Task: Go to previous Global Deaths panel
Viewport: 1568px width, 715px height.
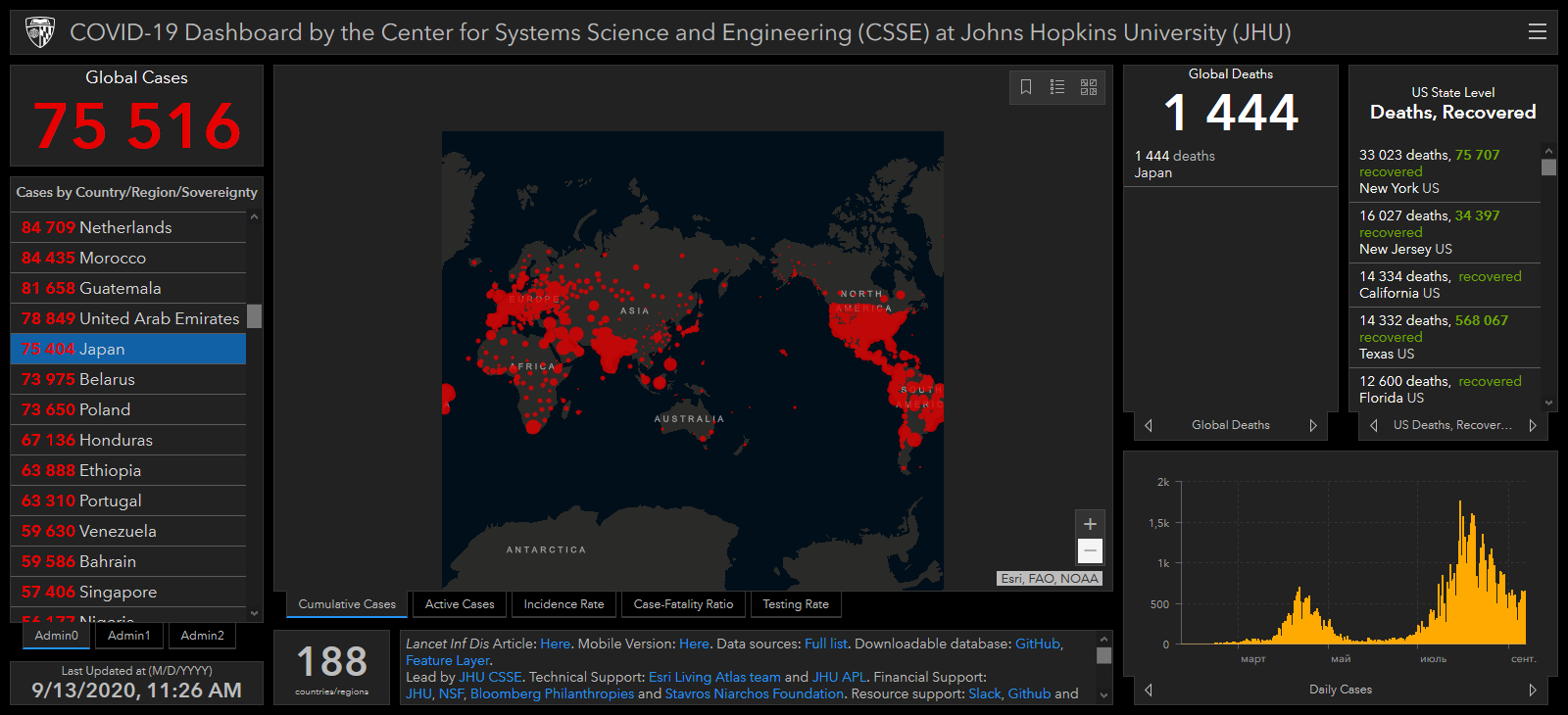Action: (1149, 425)
